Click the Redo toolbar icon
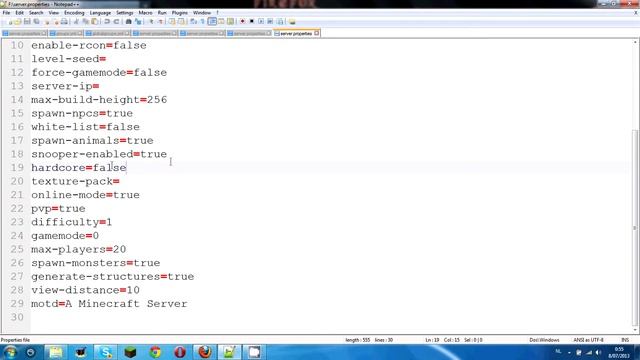 click(x=116, y=21)
